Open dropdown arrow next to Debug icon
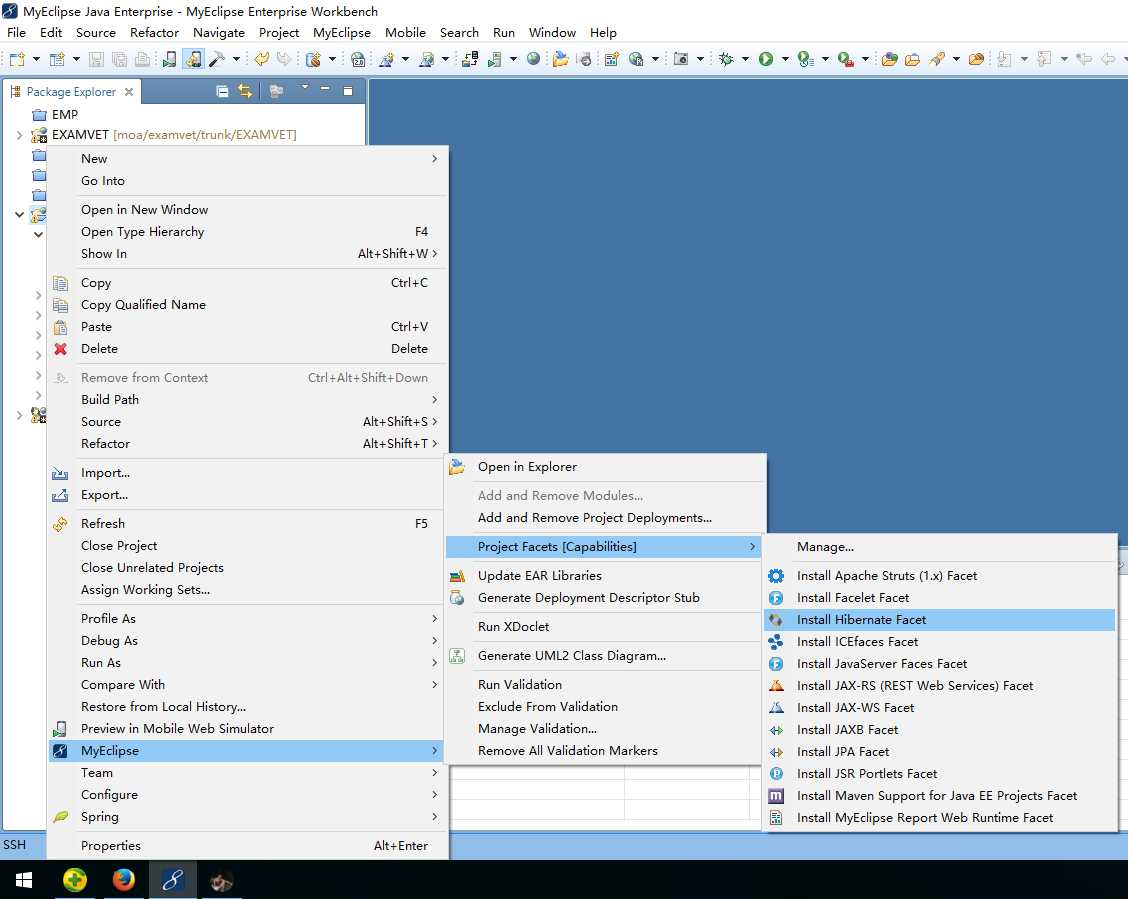 [745, 59]
